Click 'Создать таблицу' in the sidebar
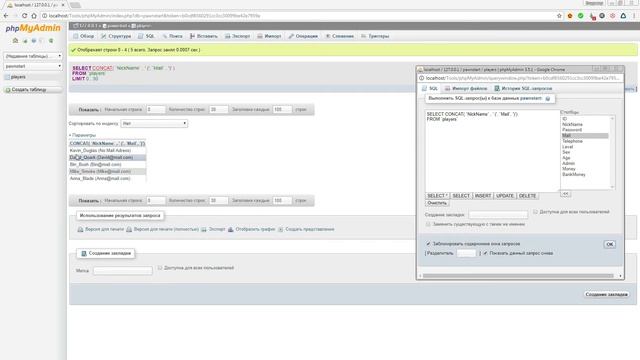Viewport: 640px width, 360px height. point(29,90)
